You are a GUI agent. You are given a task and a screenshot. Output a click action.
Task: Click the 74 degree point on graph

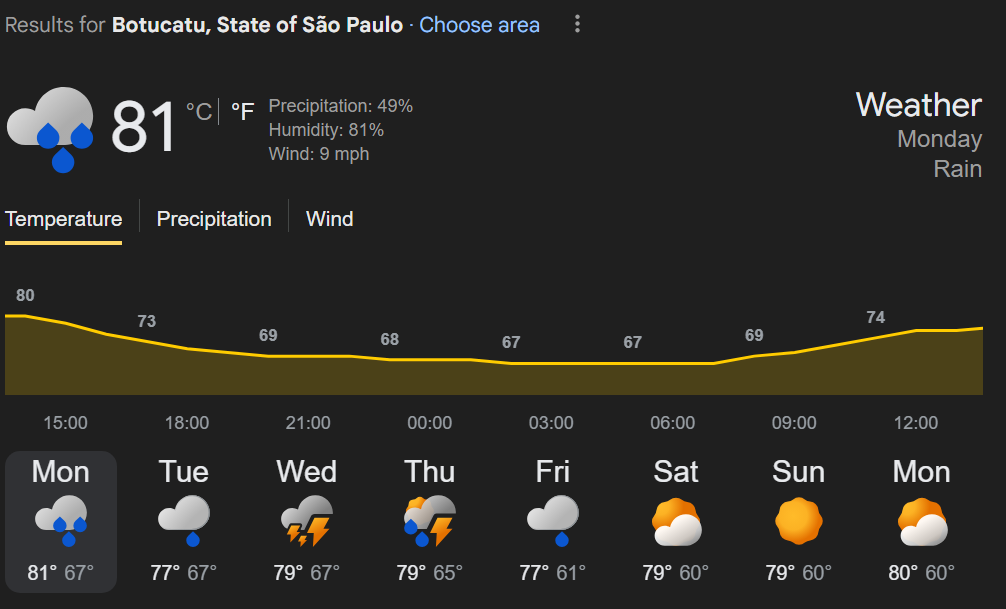875,318
